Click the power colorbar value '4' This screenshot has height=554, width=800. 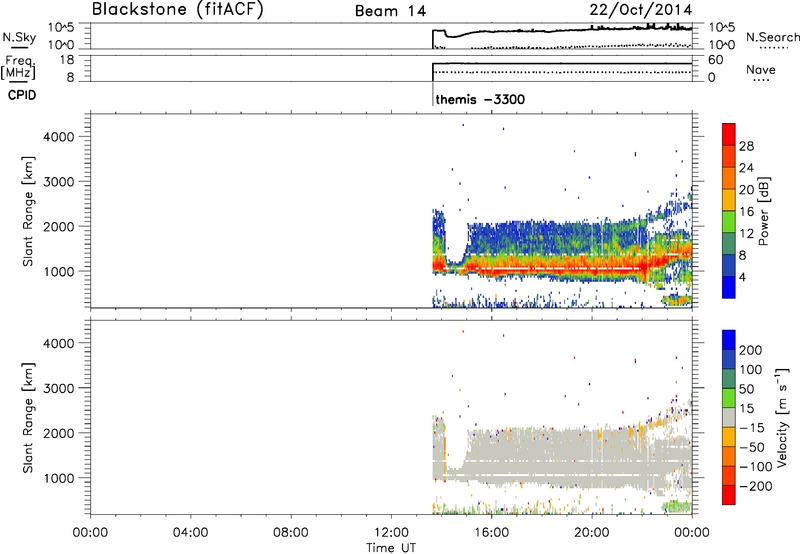click(742, 277)
